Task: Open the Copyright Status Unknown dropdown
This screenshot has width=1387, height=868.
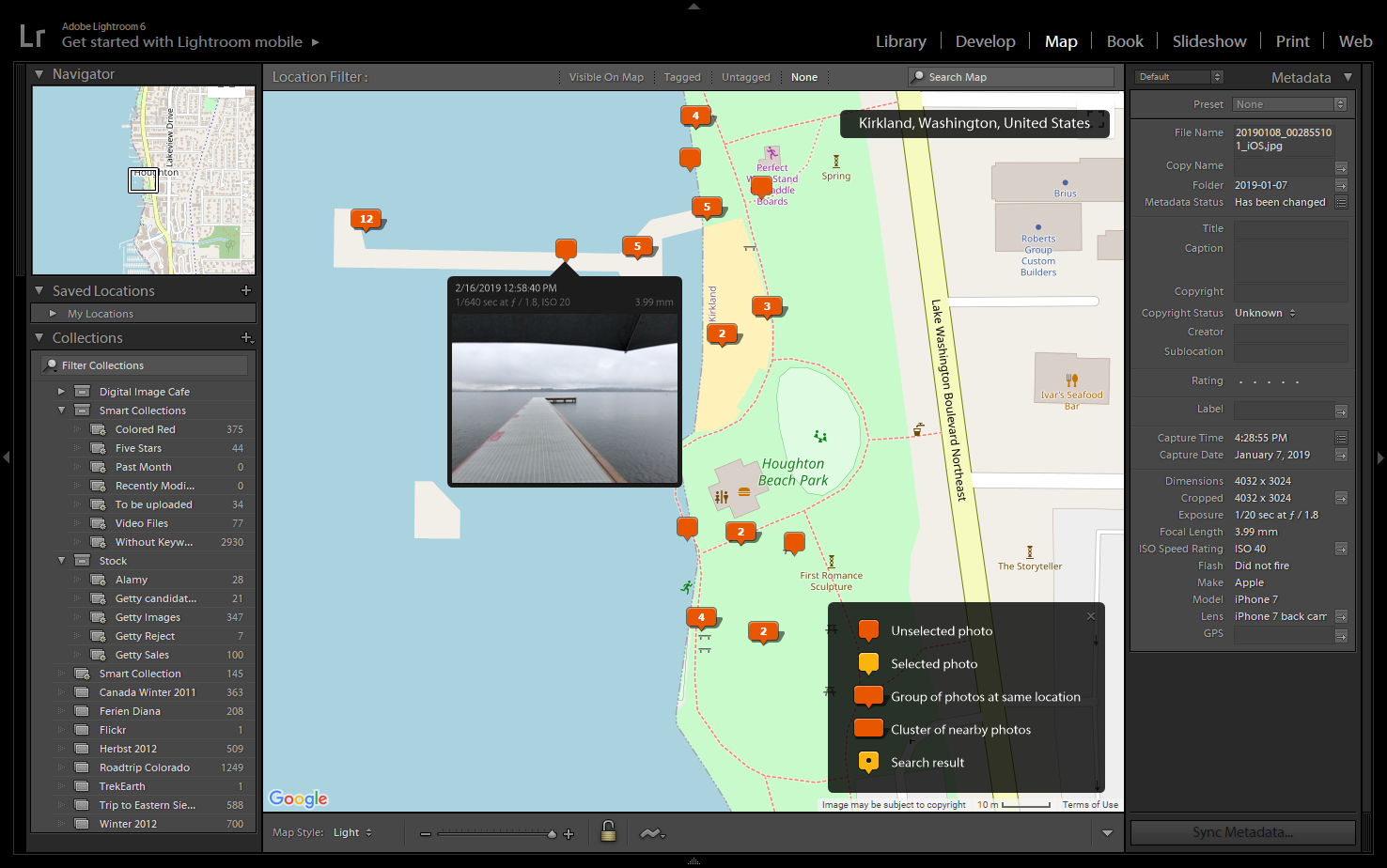Action: click(1265, 313)
